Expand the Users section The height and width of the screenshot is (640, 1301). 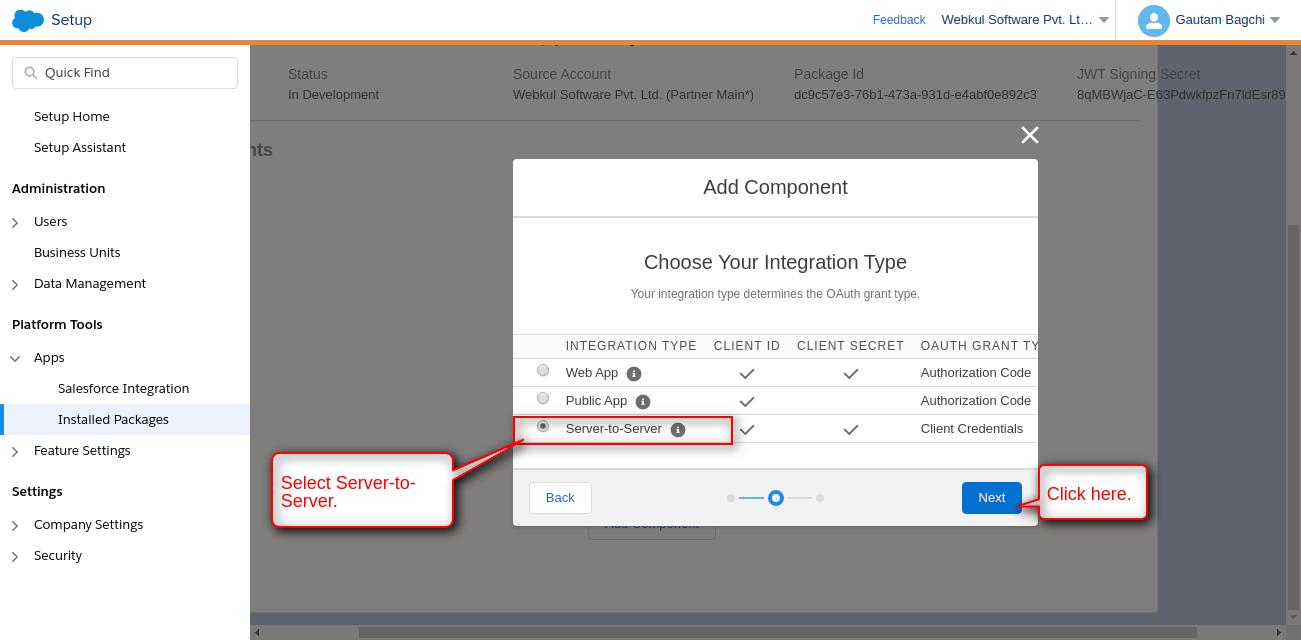[x=15, y=222]
